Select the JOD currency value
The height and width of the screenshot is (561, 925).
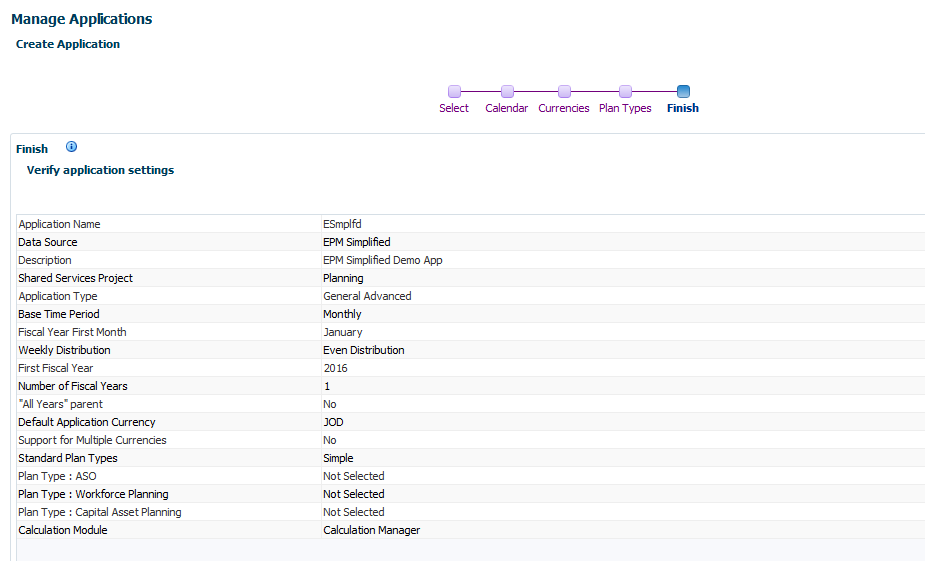tap(333, 422)
